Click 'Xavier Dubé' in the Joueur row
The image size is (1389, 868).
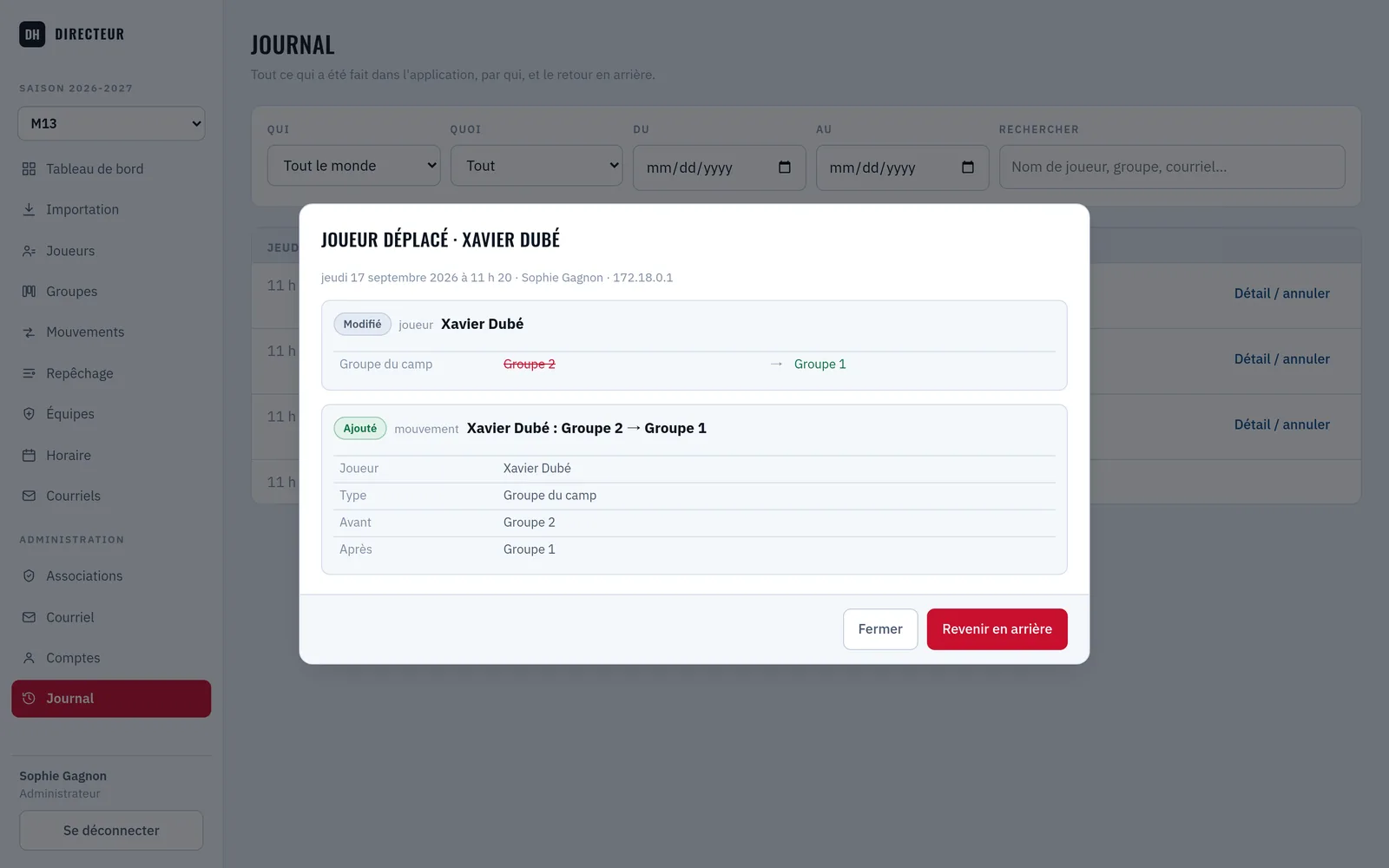pos(537,469)
